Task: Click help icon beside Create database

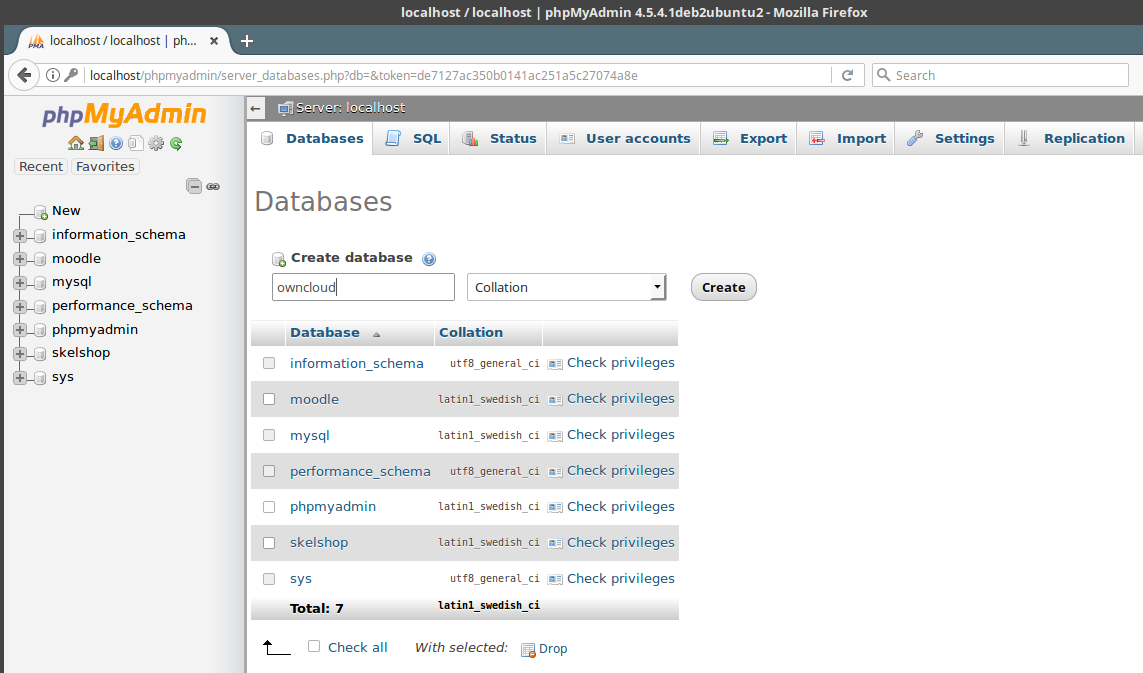Action: tap(429, 259)
